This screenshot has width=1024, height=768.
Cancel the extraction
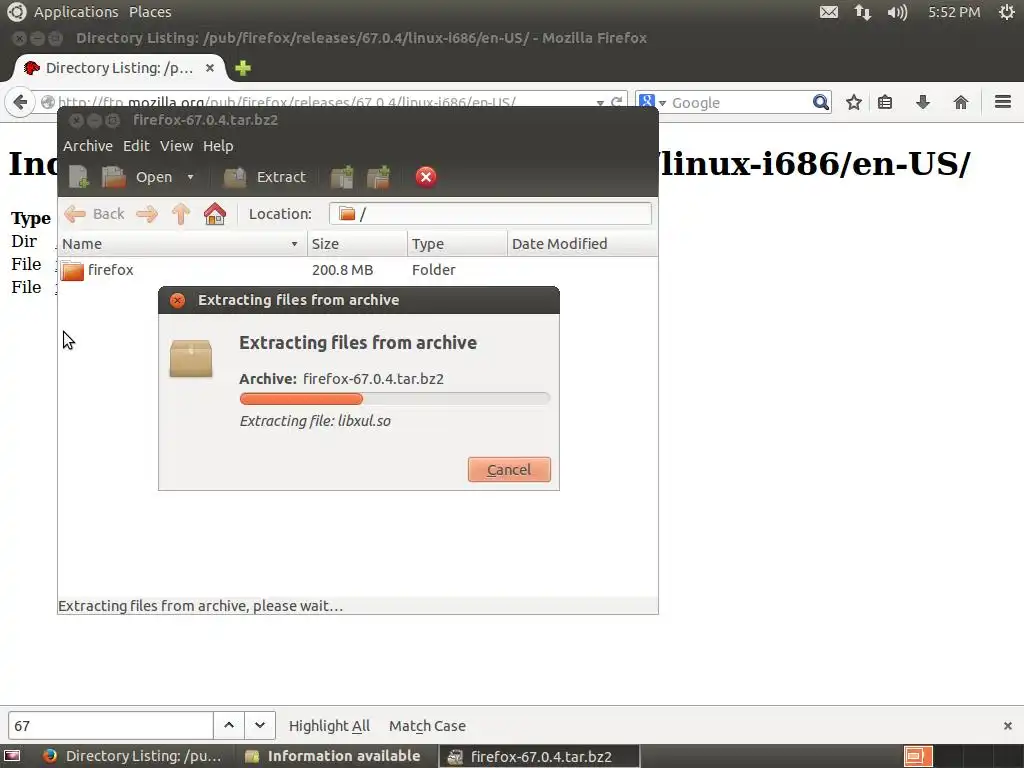coord(509,470)
